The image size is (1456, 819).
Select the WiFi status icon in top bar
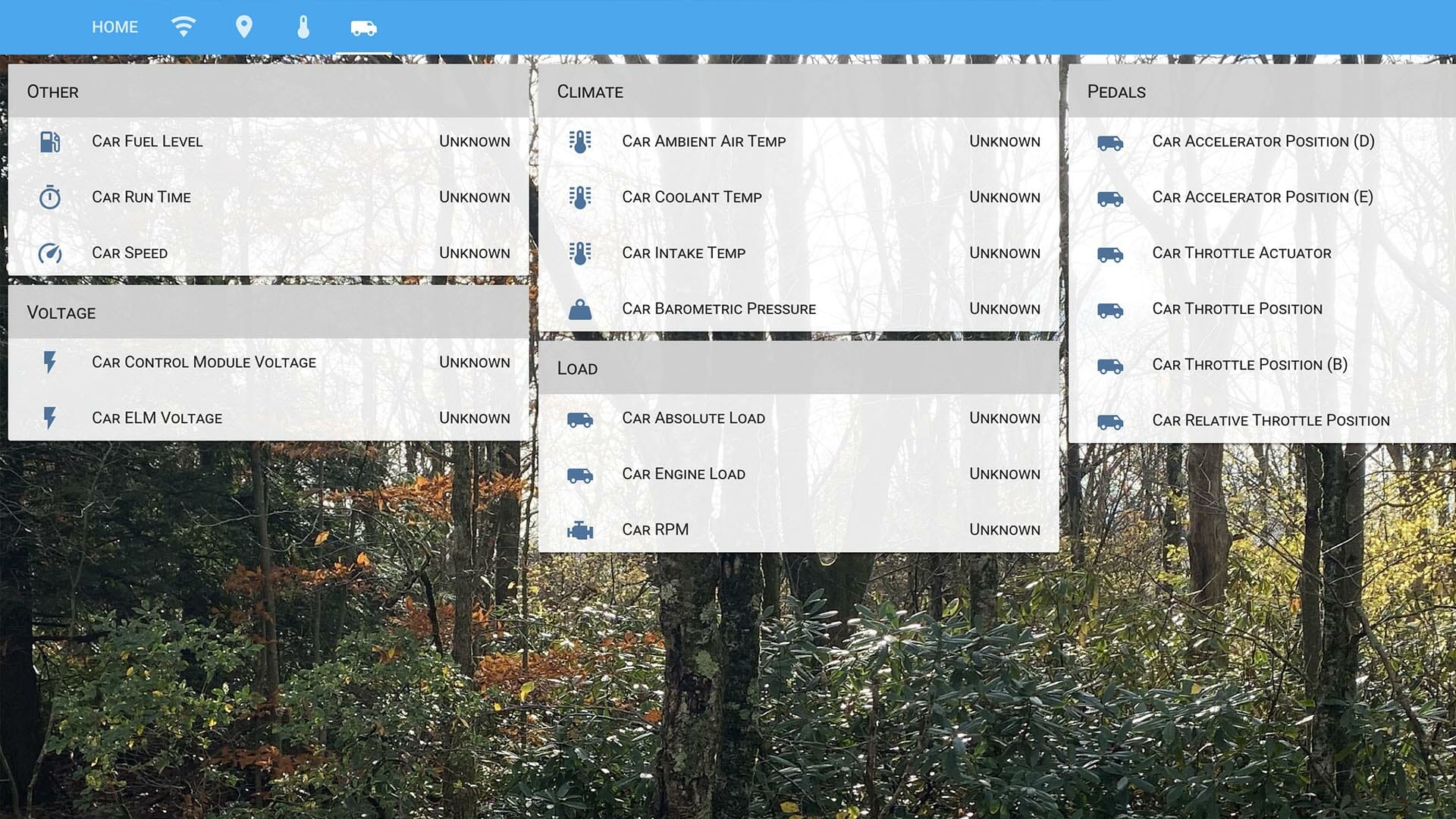point(183,27)
